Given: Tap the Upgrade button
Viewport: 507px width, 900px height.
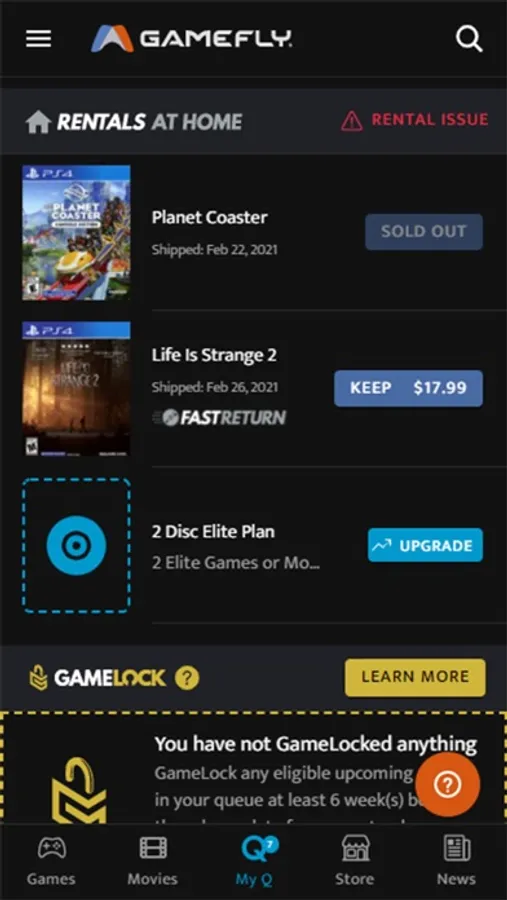Looking at the screenshot, I should coord(425,545).
